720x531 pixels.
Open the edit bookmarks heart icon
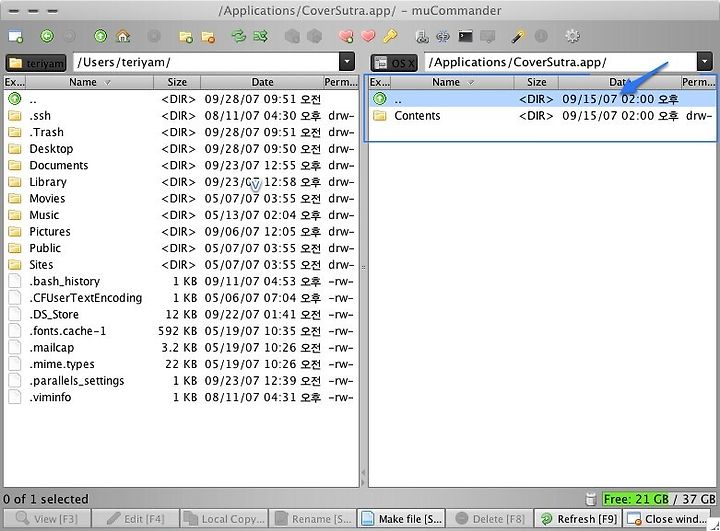368,36
